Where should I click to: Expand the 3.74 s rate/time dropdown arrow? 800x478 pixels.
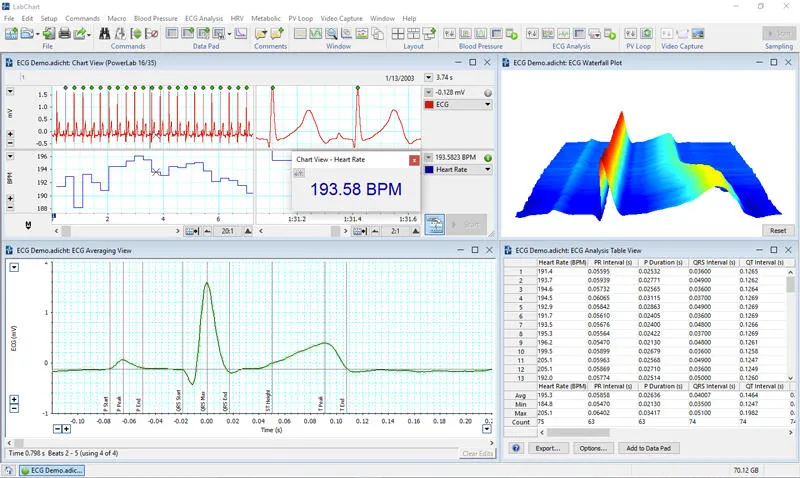click(429, 77)
